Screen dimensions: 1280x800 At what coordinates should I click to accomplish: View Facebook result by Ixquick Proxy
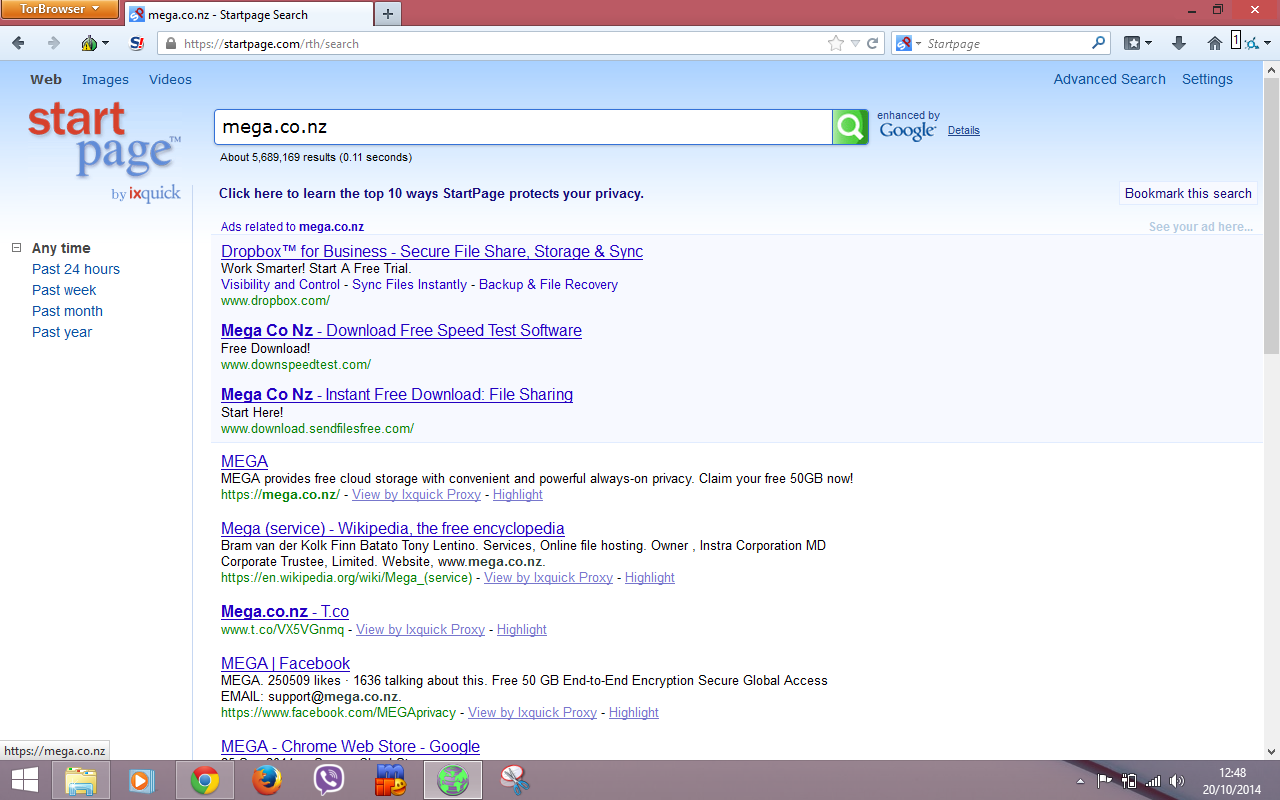(x=532, y=713)
